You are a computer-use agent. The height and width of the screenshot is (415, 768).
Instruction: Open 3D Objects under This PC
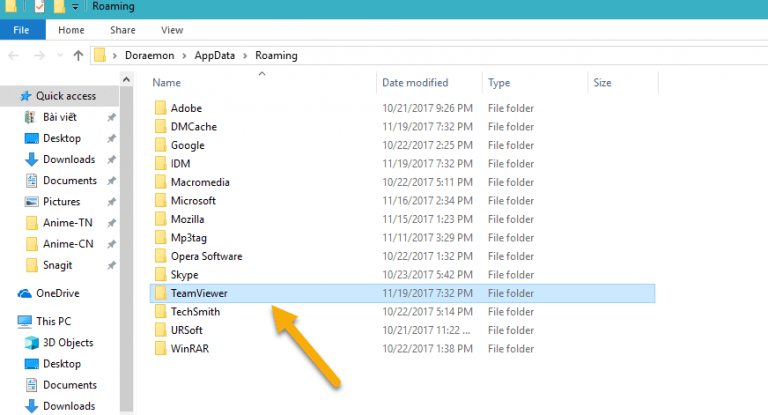click(x=69, y=343)
